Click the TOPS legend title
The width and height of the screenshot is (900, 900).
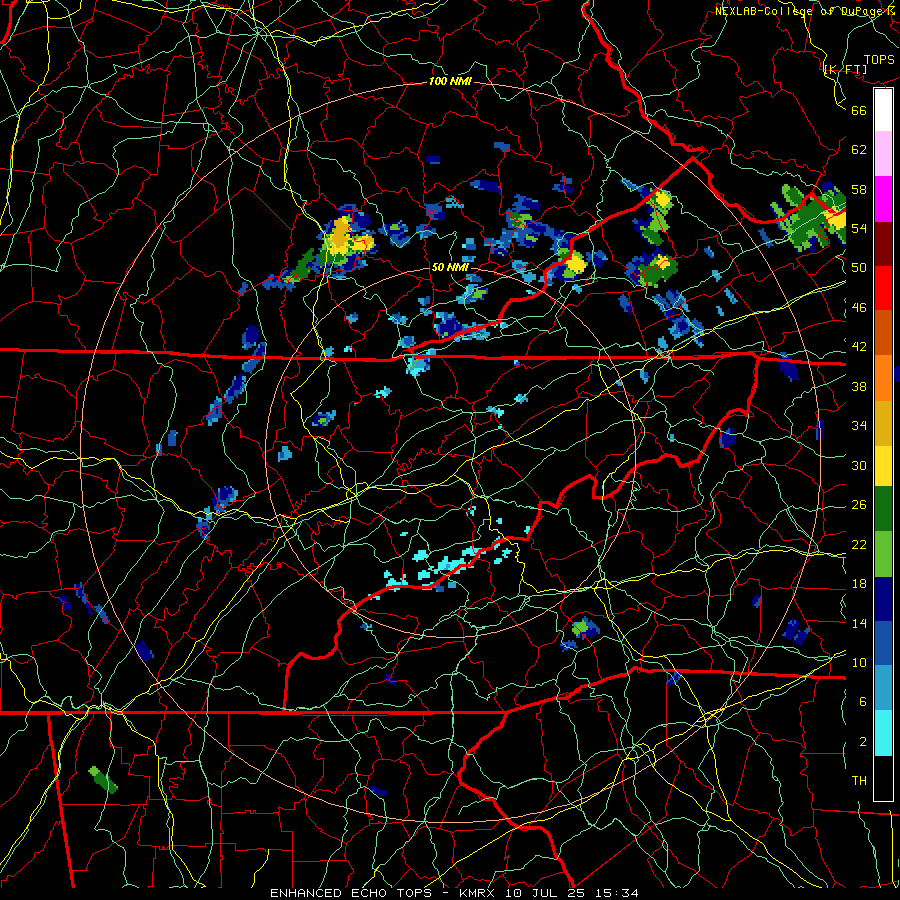(x=879, y=60)
